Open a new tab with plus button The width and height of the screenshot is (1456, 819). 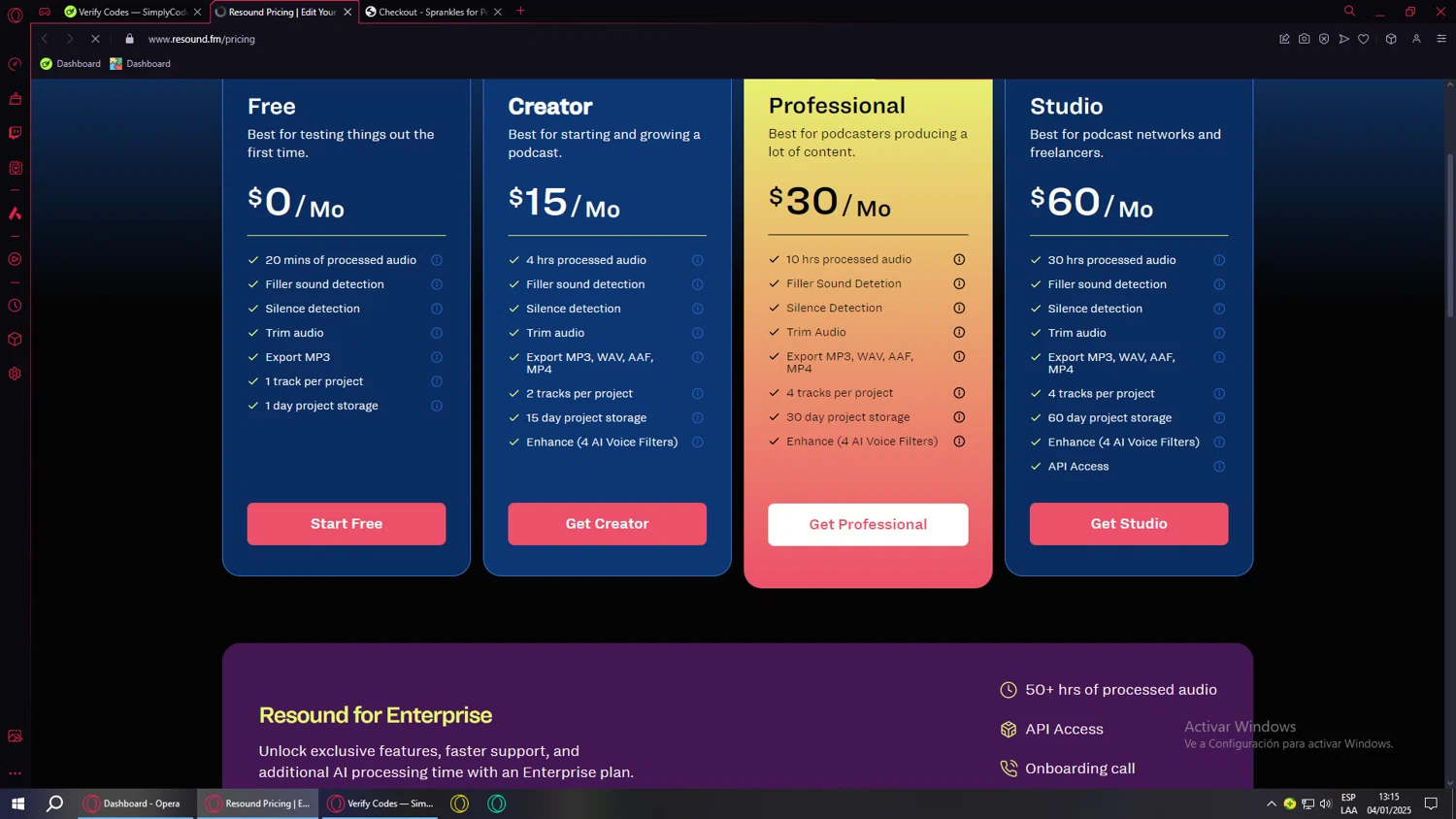[x=520, y=11]
